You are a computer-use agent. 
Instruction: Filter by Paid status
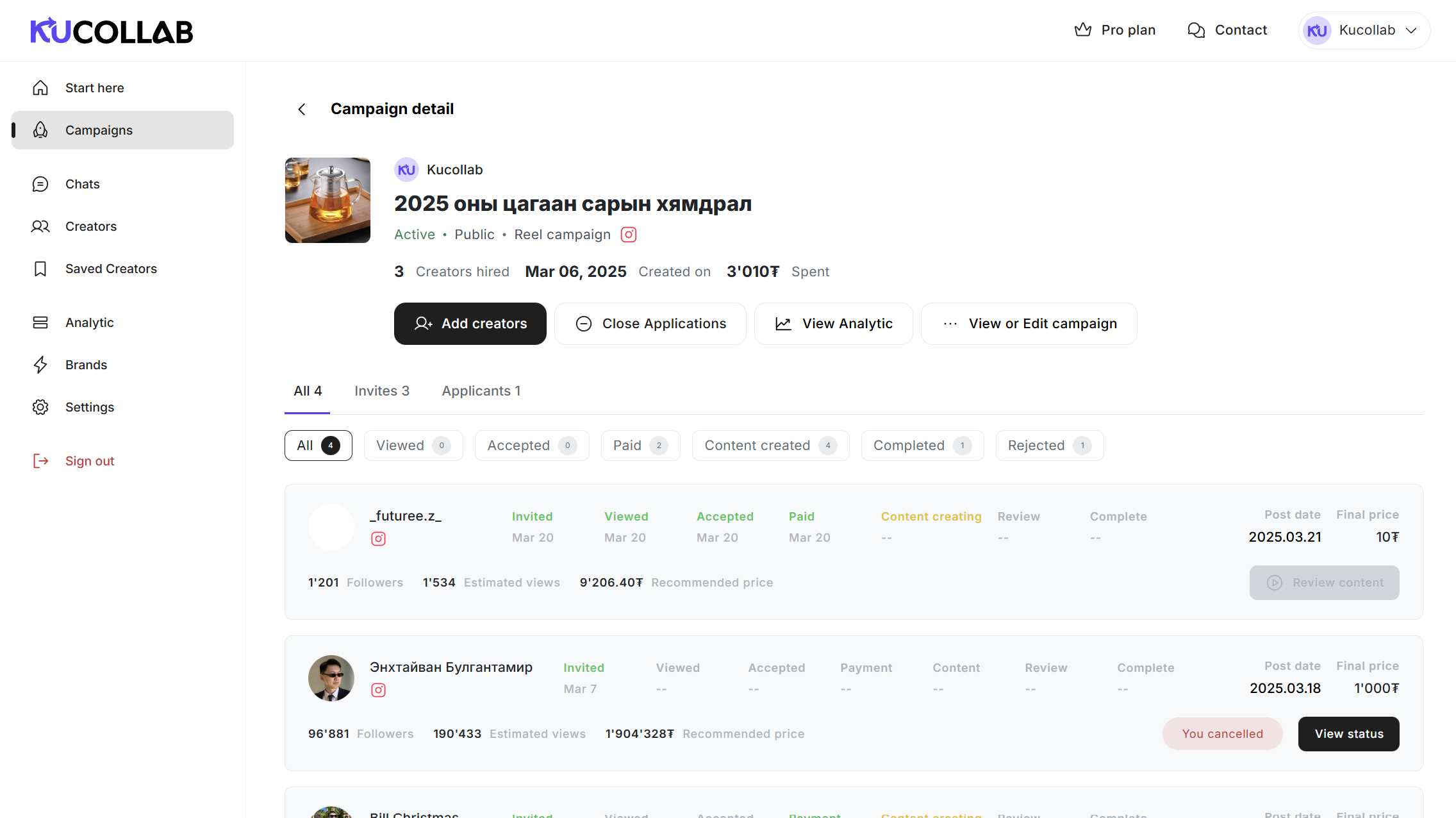[641, 446]
